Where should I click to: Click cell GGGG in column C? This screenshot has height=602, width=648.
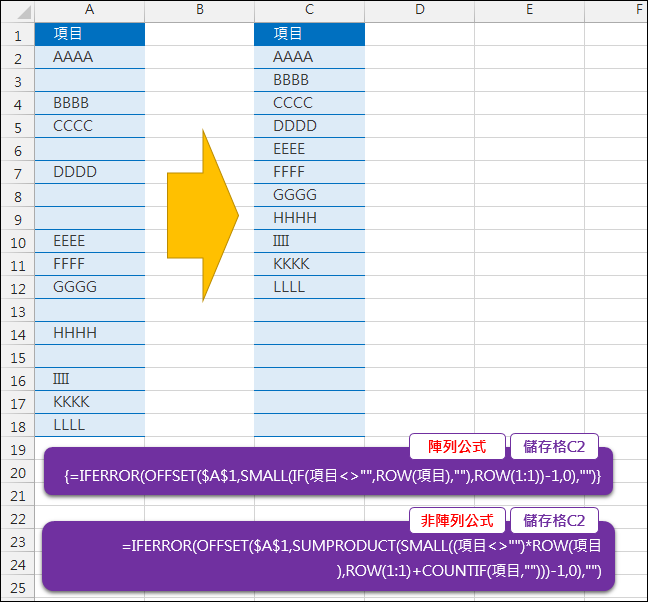tap(310, 195)
